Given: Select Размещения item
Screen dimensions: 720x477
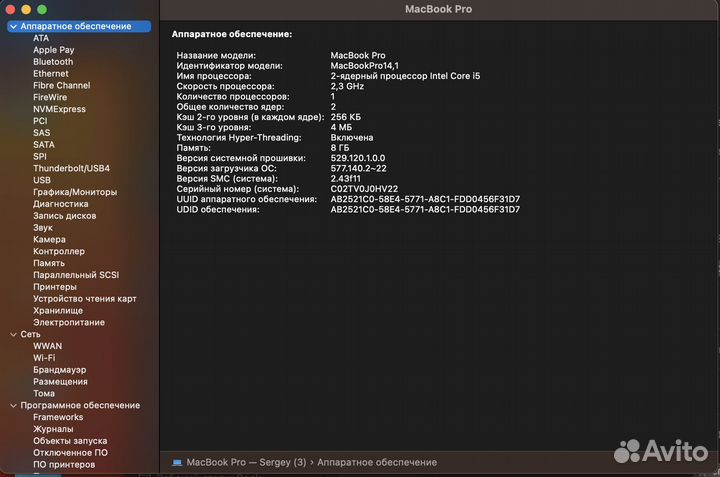Looking at the screenshot, I should 60,382.
